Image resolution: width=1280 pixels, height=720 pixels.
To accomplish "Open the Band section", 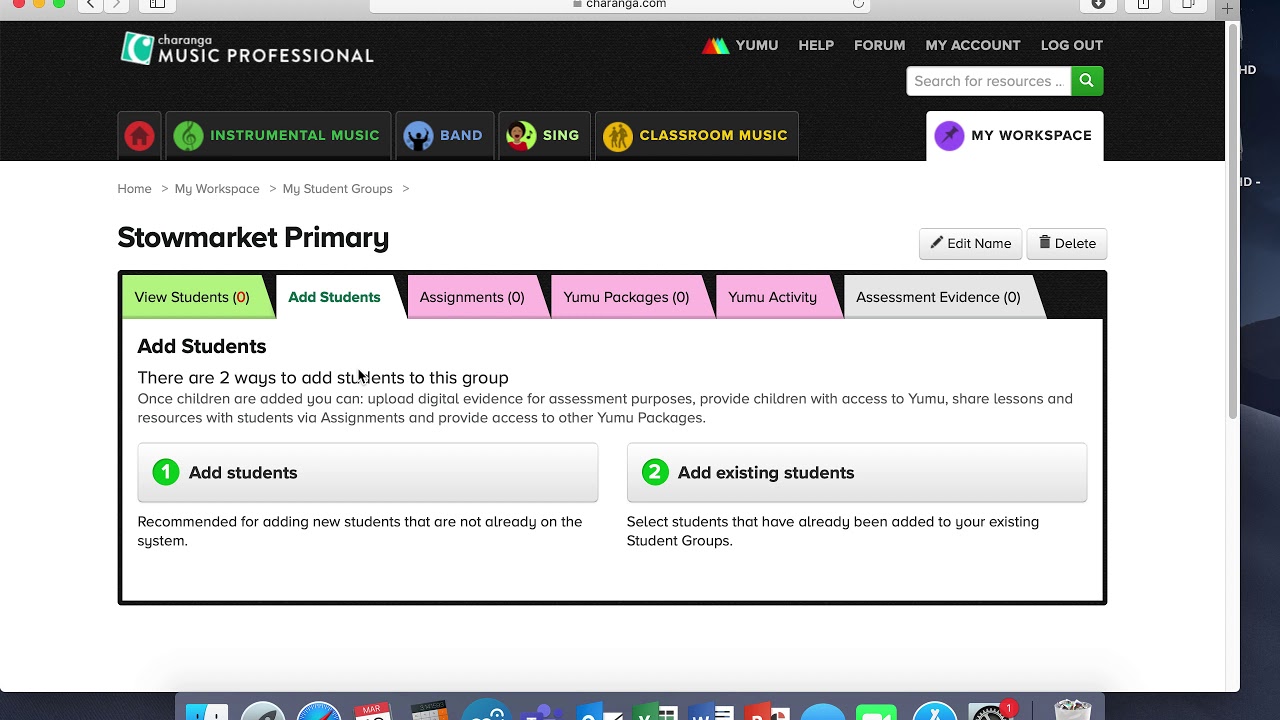I will 445,136.
